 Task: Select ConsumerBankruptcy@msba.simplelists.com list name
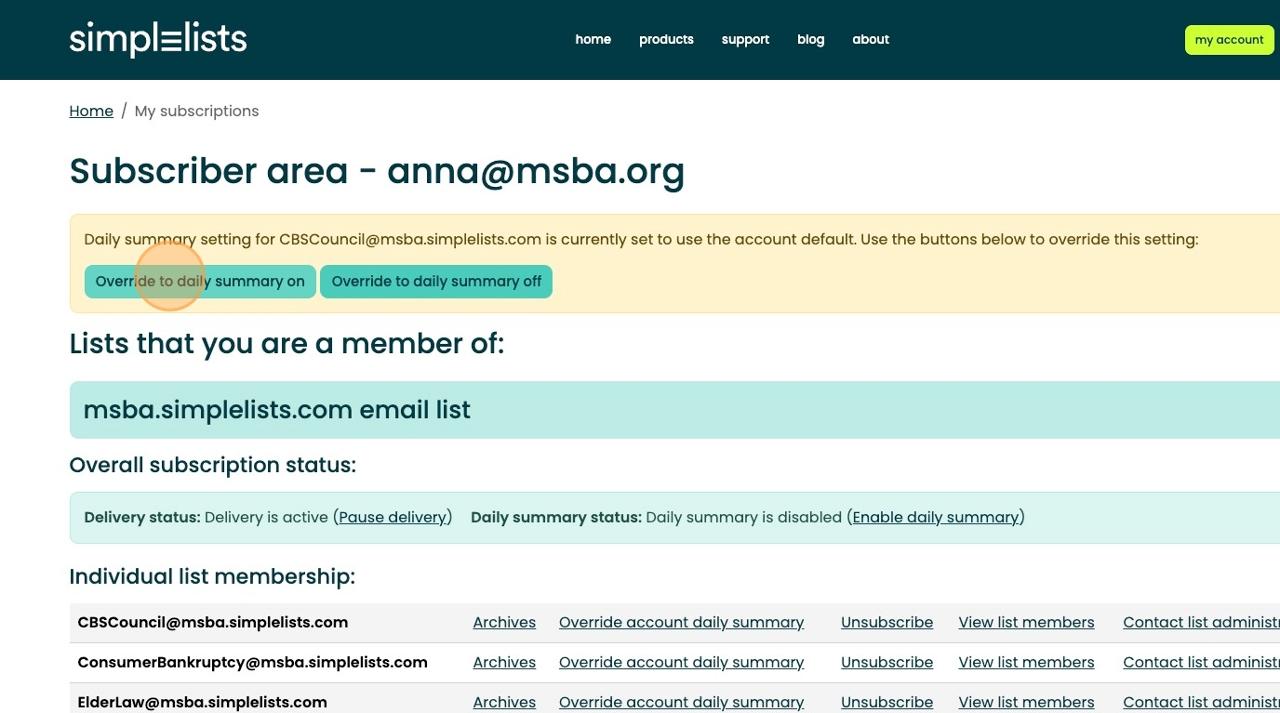tap(252, 662)
